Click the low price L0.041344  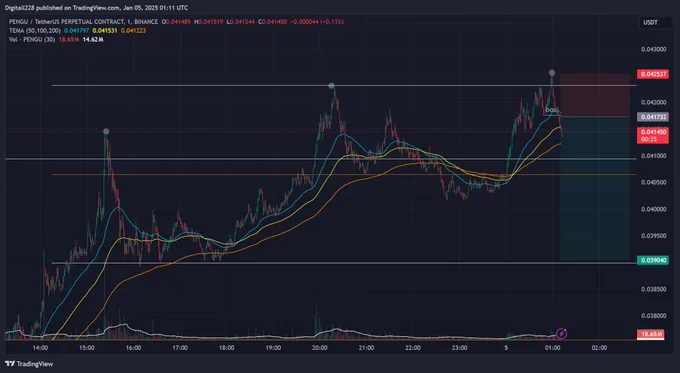(241, 22)
